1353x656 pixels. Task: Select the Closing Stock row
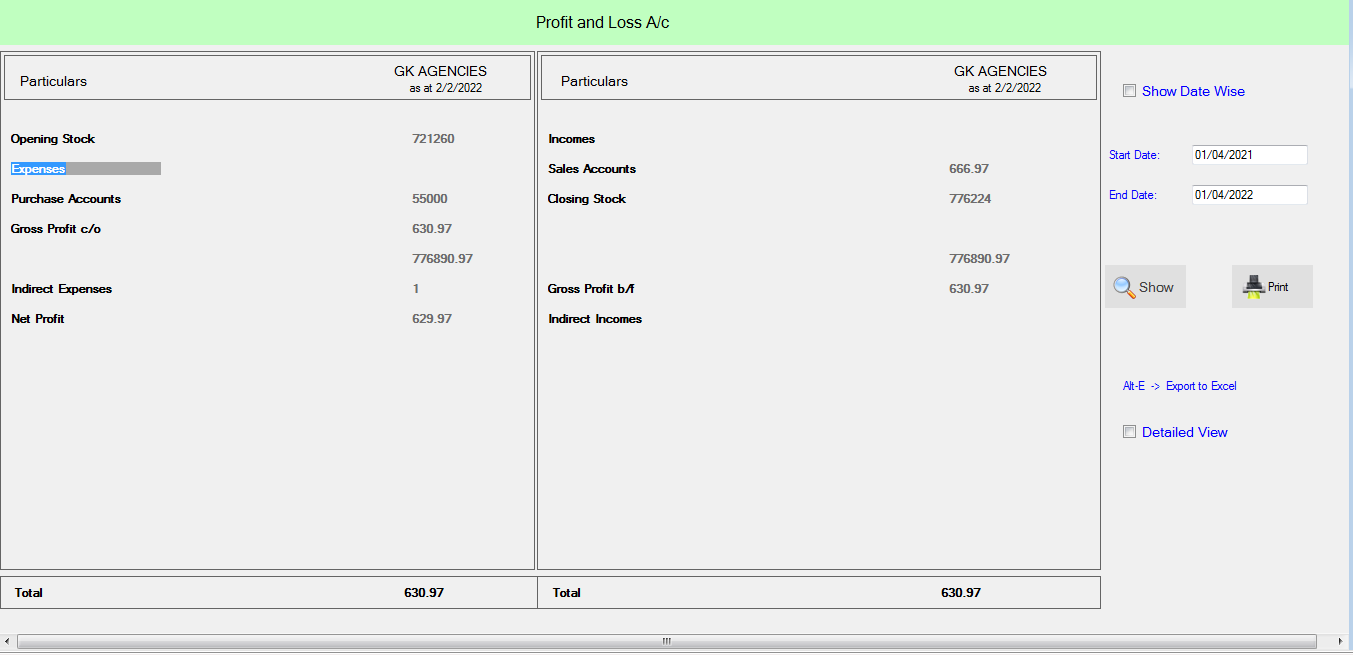587,199
